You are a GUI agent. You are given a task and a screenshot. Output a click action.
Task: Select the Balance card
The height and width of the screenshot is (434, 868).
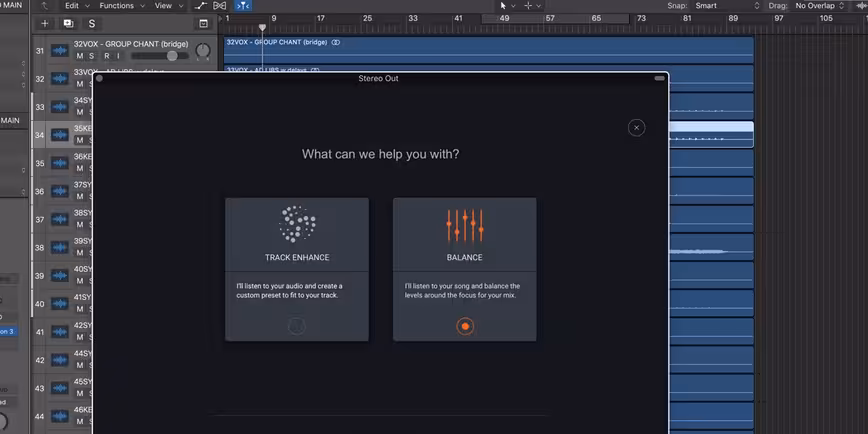pos(464,270)
